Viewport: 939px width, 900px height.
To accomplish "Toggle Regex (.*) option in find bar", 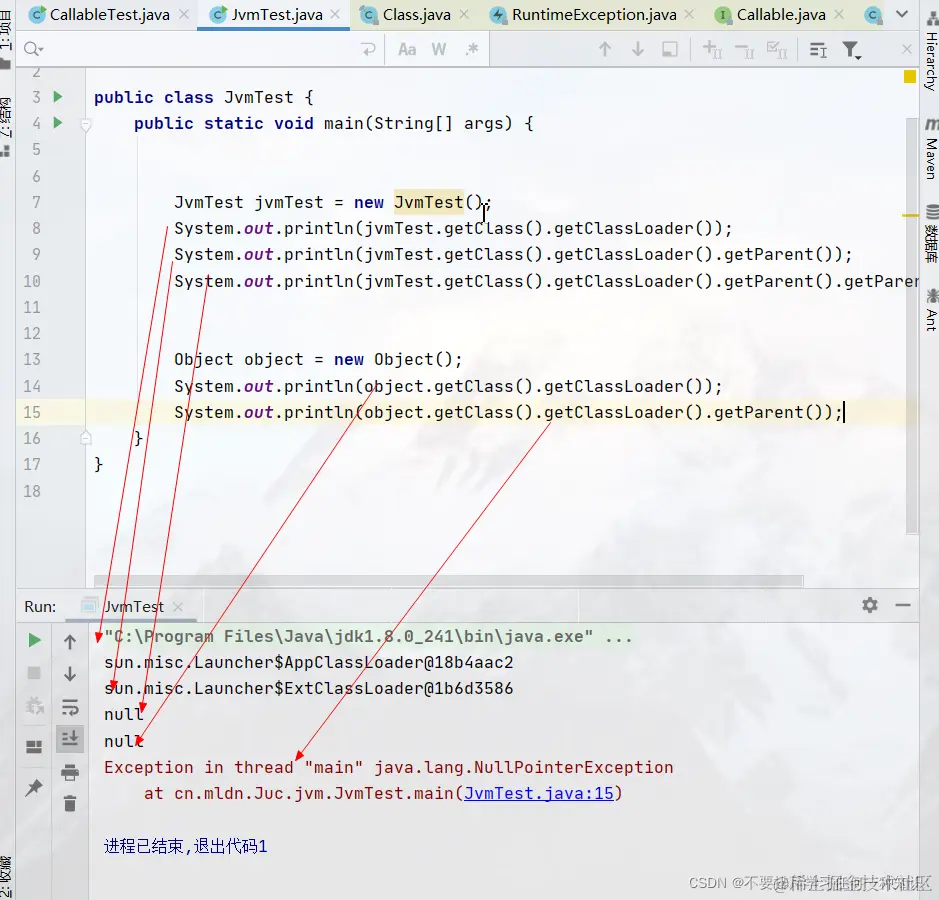I will click(472, 49).
